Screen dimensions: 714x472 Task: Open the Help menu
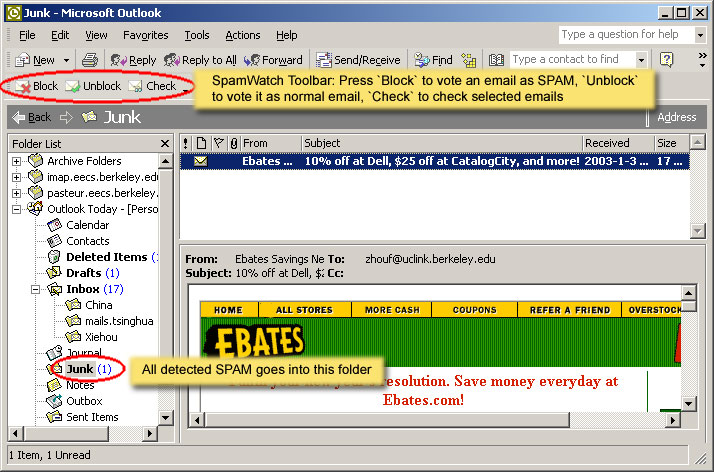[x=286, y=35]
